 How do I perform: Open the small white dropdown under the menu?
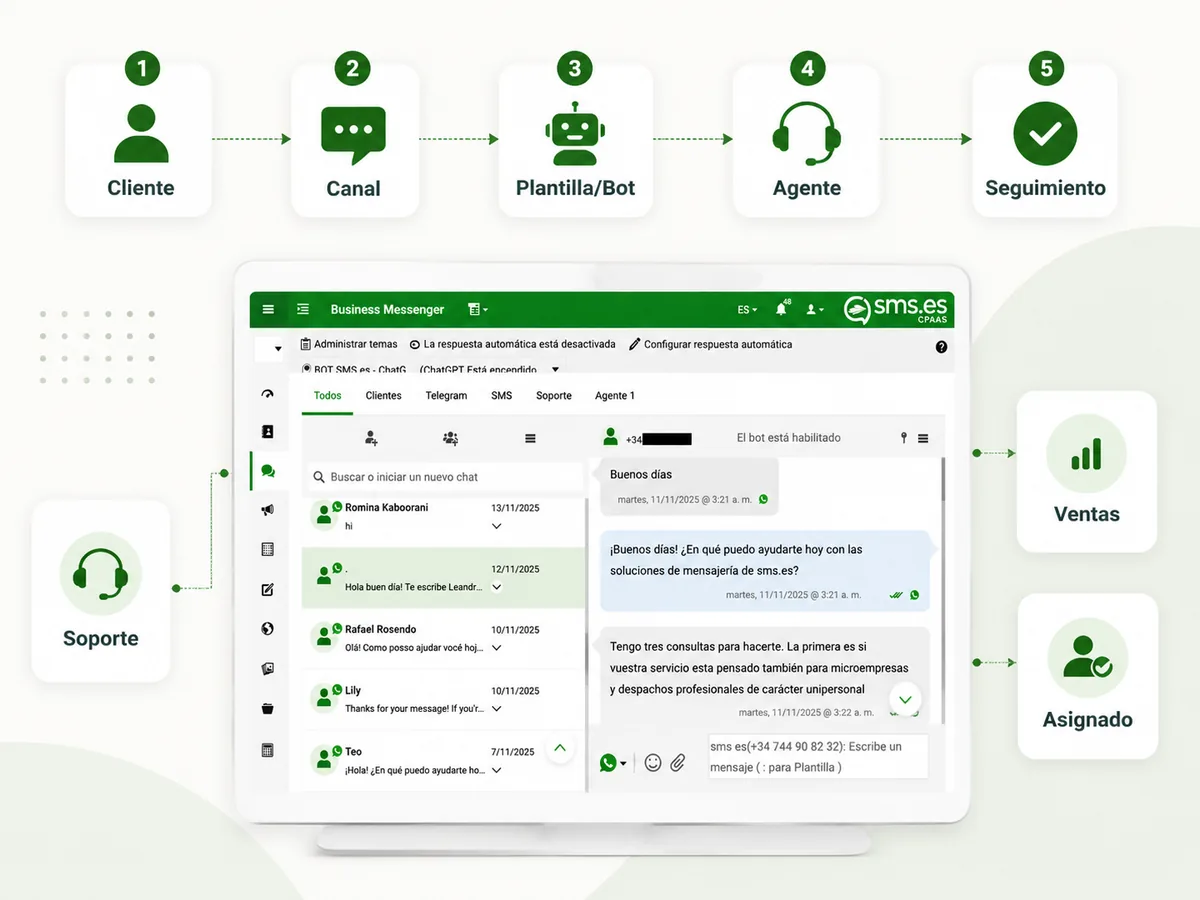(x=269, y=349)
